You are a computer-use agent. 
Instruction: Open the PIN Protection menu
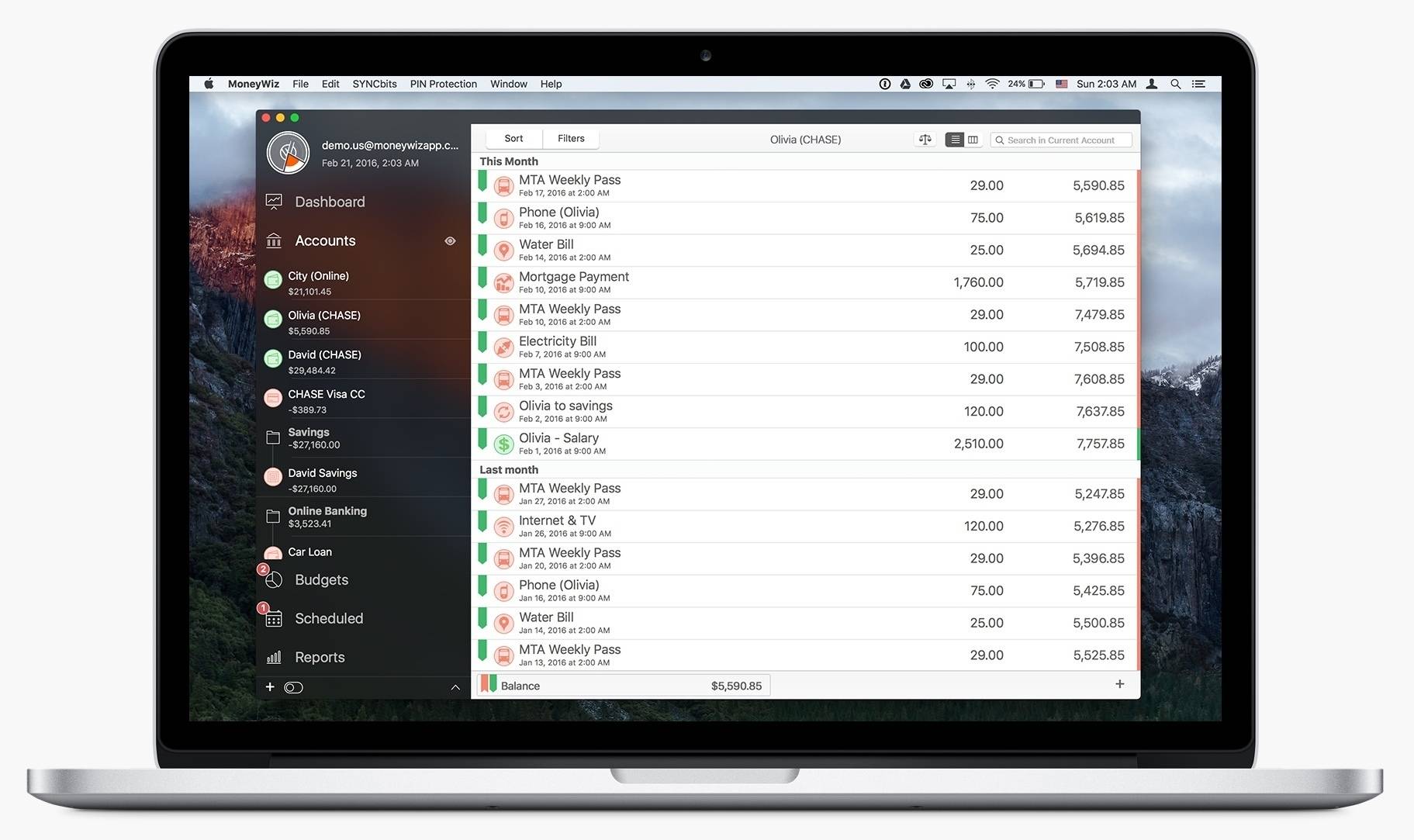tap(443, 84)
